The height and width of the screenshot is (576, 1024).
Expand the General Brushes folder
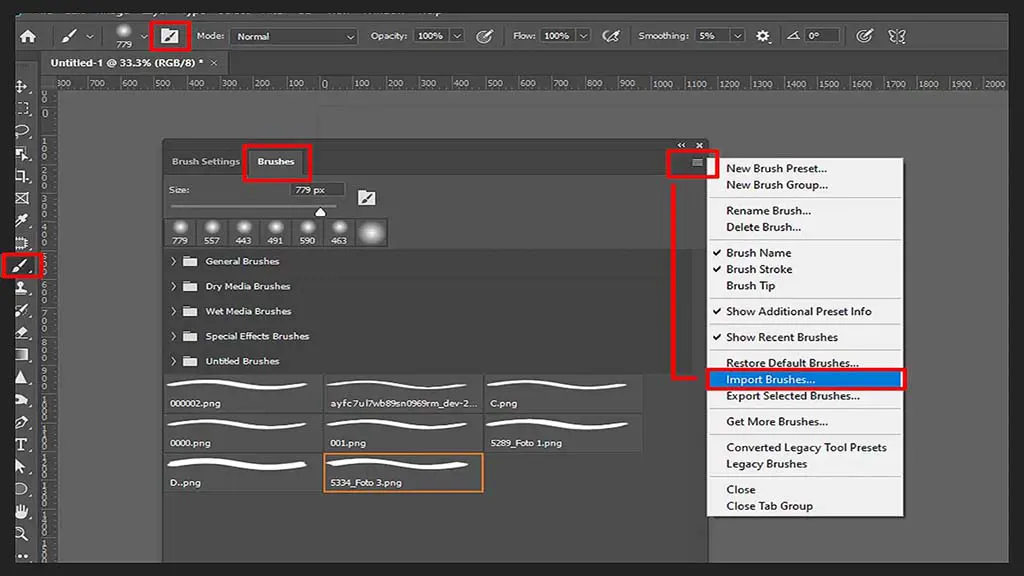tap(173, 261)
